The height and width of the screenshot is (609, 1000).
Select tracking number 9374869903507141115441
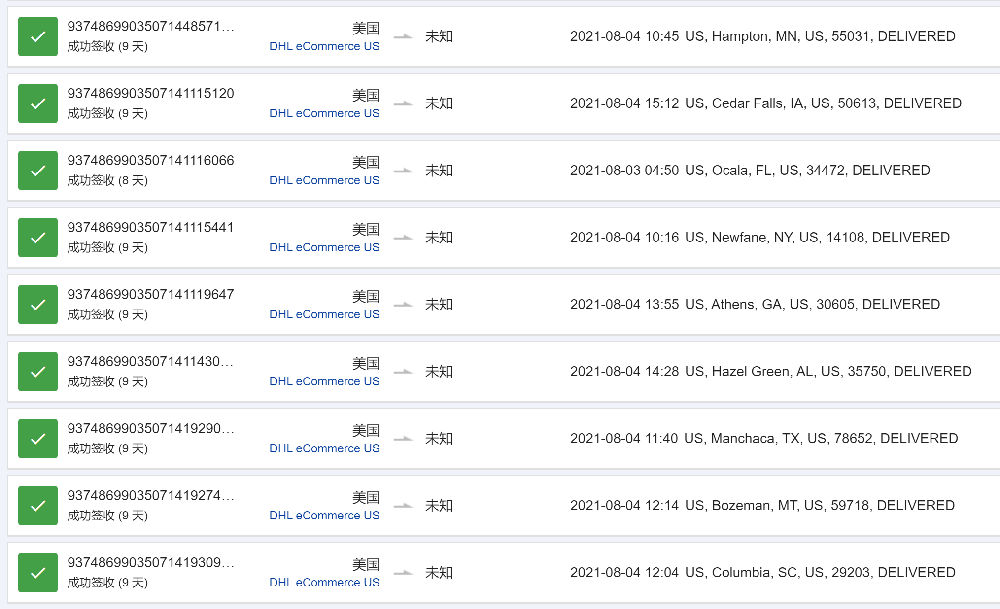coord(151,227)
